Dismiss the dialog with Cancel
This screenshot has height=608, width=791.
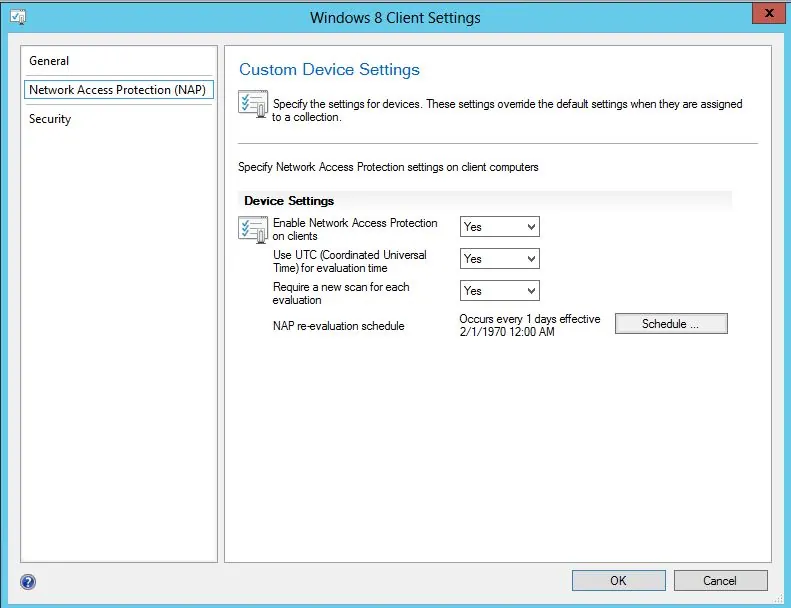pyautogui.click(x=720, y=581)
